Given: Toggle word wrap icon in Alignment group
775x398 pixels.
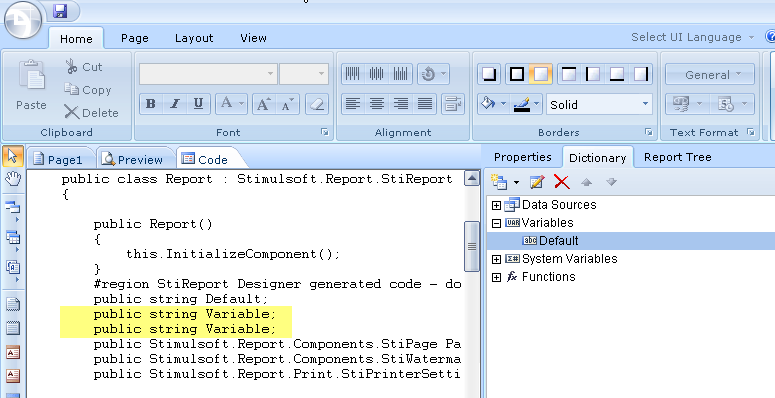Looking at the screenshot, I should (453, 104).
